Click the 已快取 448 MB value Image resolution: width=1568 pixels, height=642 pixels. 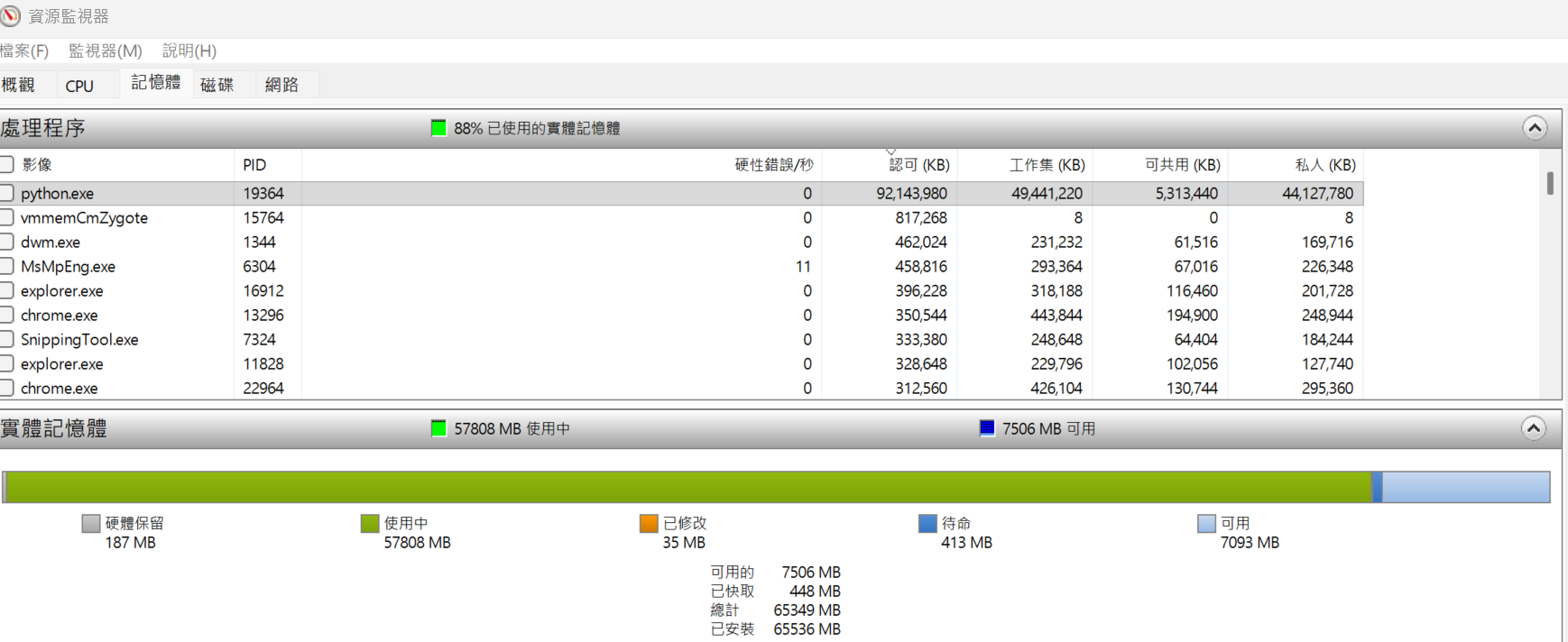pos(815,592)
